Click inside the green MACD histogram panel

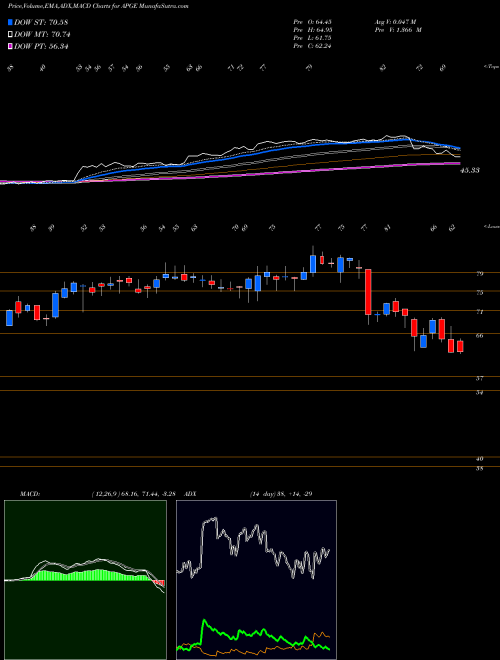tap(85, 580)
